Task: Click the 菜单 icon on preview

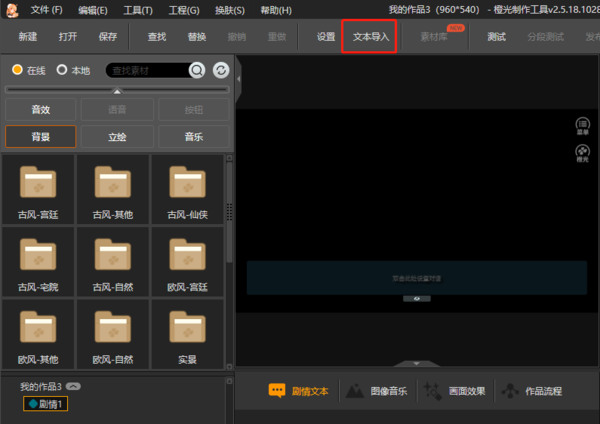Action: (582, 125)
